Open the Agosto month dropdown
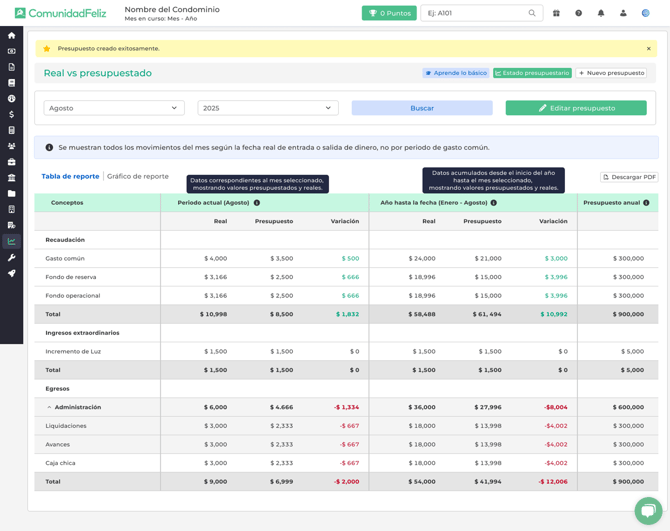 (114, 108)
